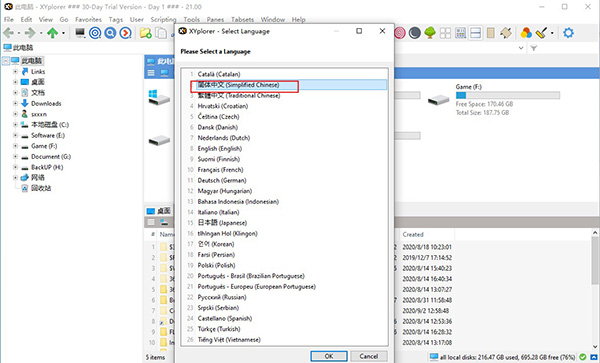Click the funnel filter icon

click(x=533, y=48)
